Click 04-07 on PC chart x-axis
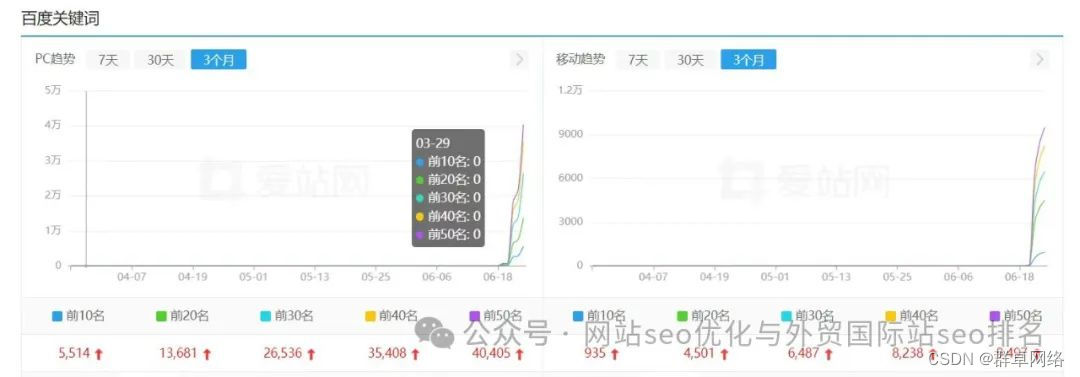The width and height of the screenshot is (1080, 377). coord(132,276)
